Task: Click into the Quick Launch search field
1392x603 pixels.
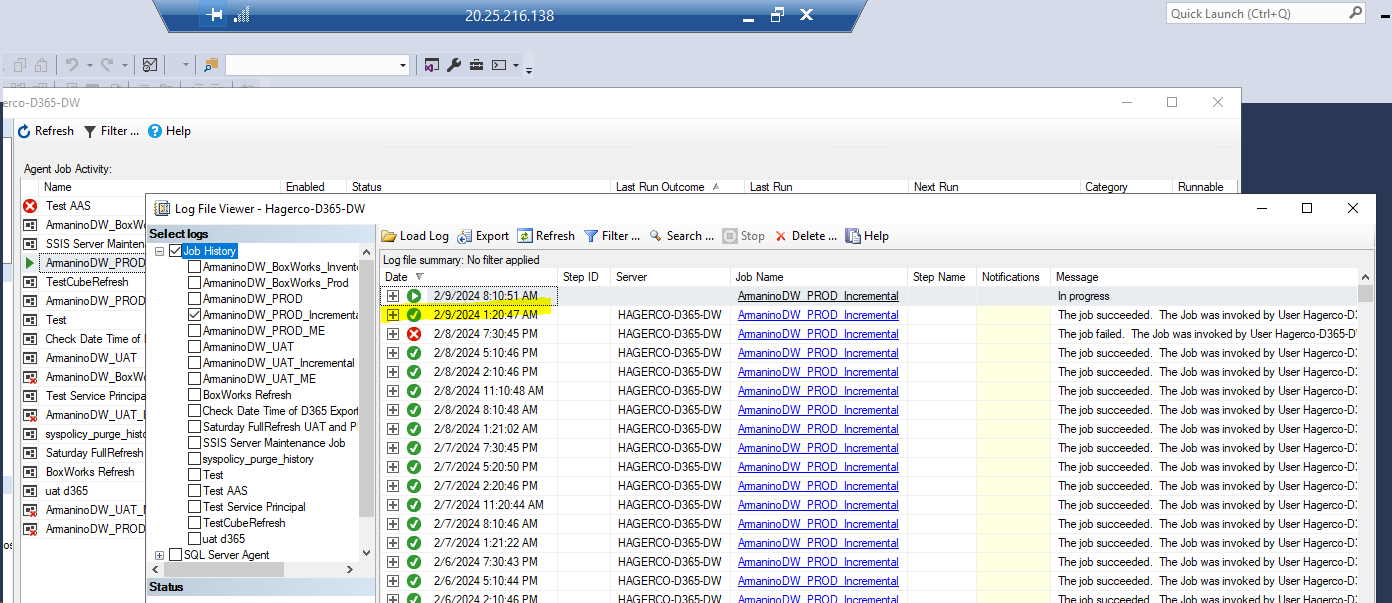Action: click(x=1257, y=13)
